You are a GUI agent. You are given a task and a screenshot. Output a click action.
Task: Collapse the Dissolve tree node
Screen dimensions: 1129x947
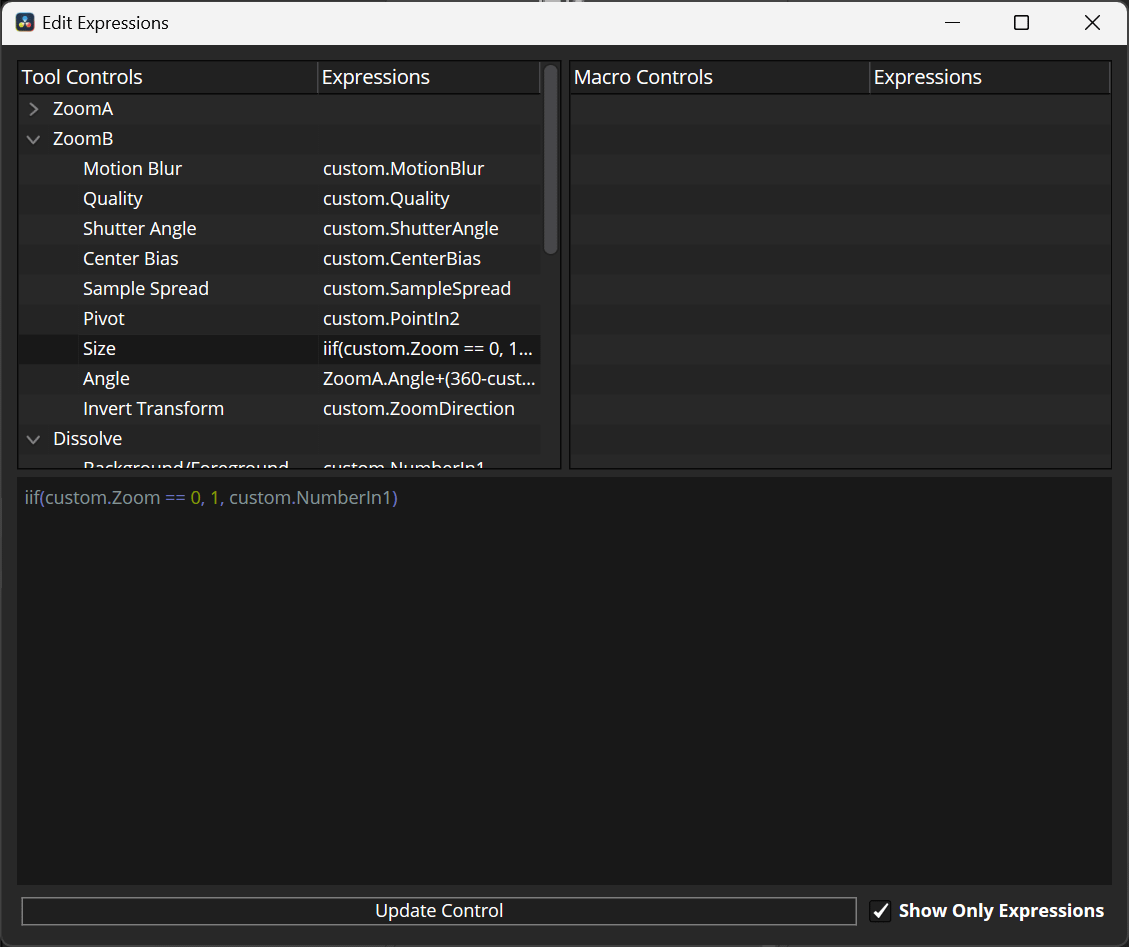tap(34, 439)
